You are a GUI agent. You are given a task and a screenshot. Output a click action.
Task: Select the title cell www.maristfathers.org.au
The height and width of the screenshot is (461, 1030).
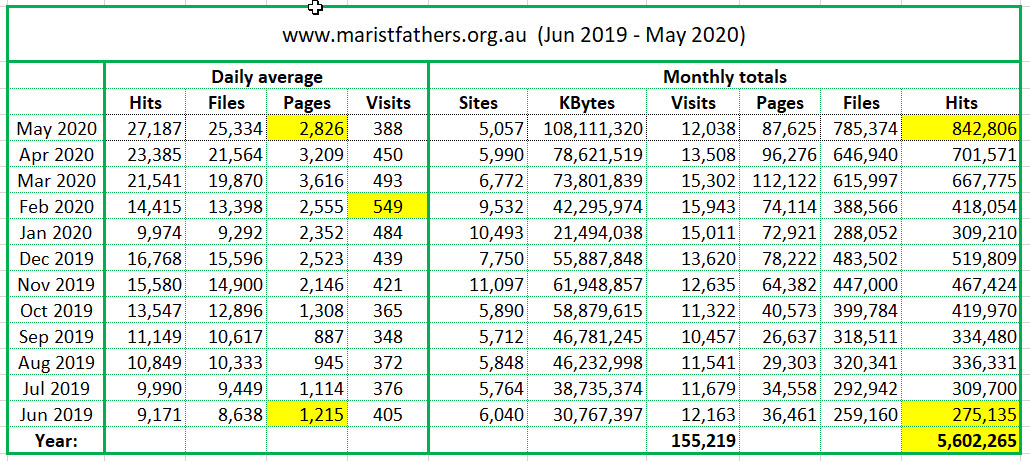tap(514, 35)
